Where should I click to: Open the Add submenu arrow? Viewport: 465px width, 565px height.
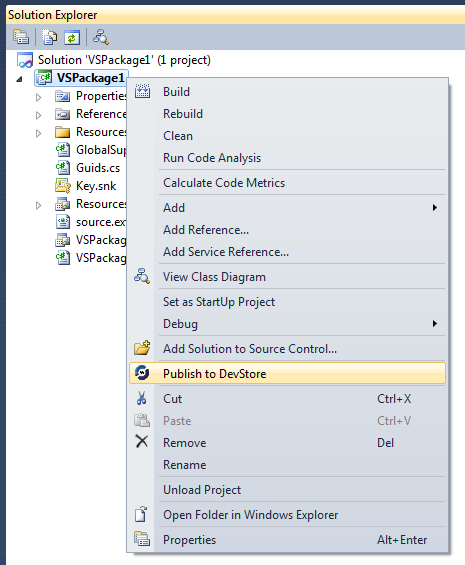point(435,208)
